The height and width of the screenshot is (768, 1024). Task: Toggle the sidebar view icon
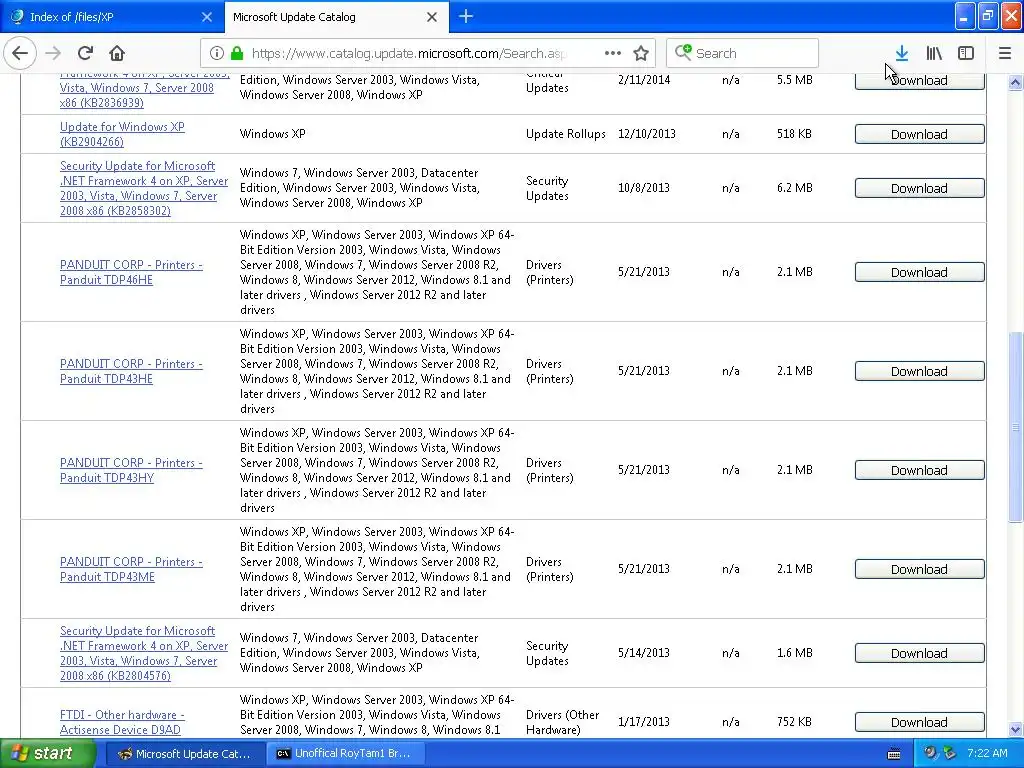click(966, 53)
